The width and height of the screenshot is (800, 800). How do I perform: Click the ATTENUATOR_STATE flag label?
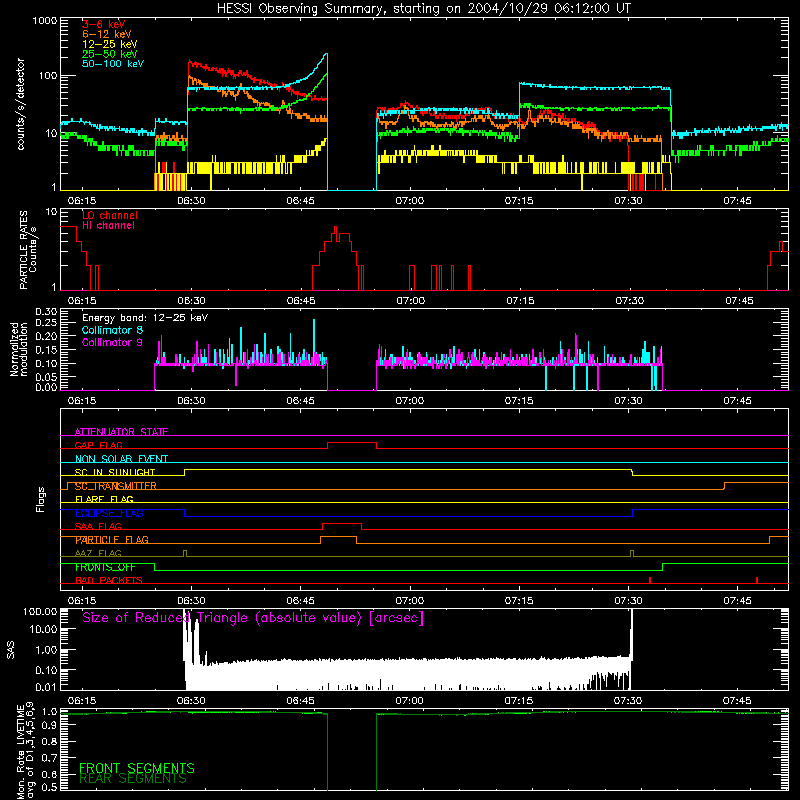point(121,432)
